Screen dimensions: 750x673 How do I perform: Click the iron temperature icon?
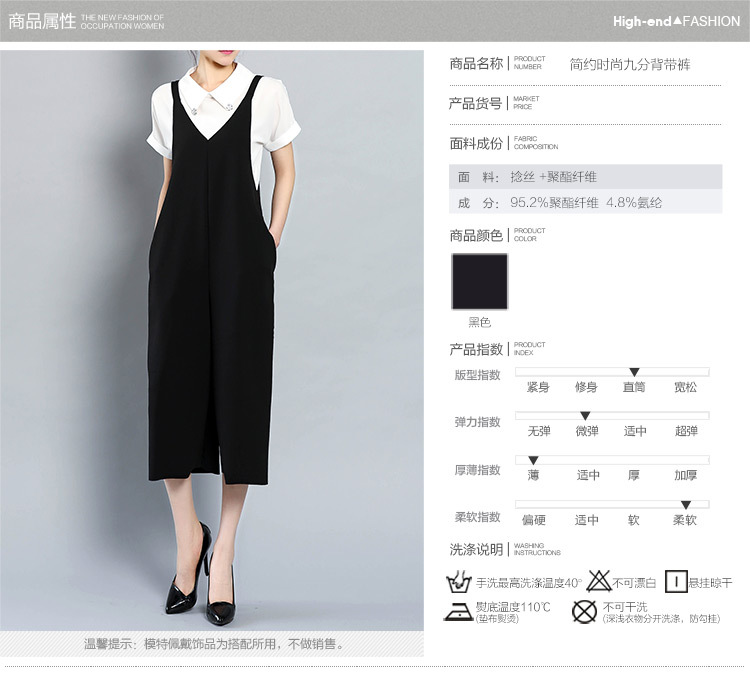point(458,611)
